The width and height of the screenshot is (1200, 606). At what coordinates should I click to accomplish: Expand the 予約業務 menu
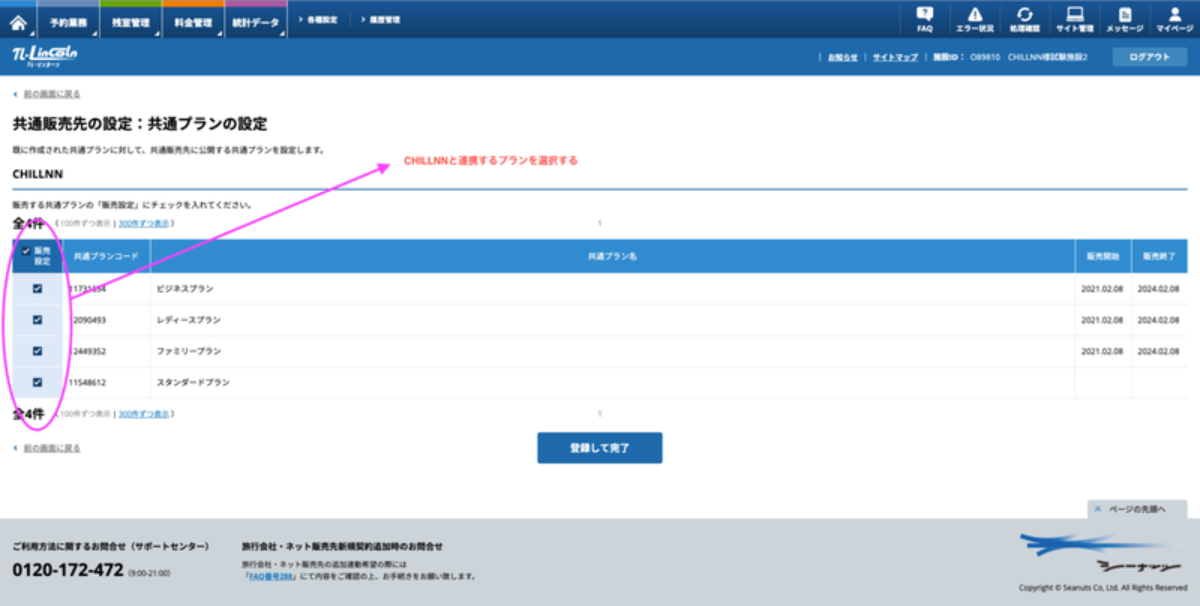tap(68, 22)
